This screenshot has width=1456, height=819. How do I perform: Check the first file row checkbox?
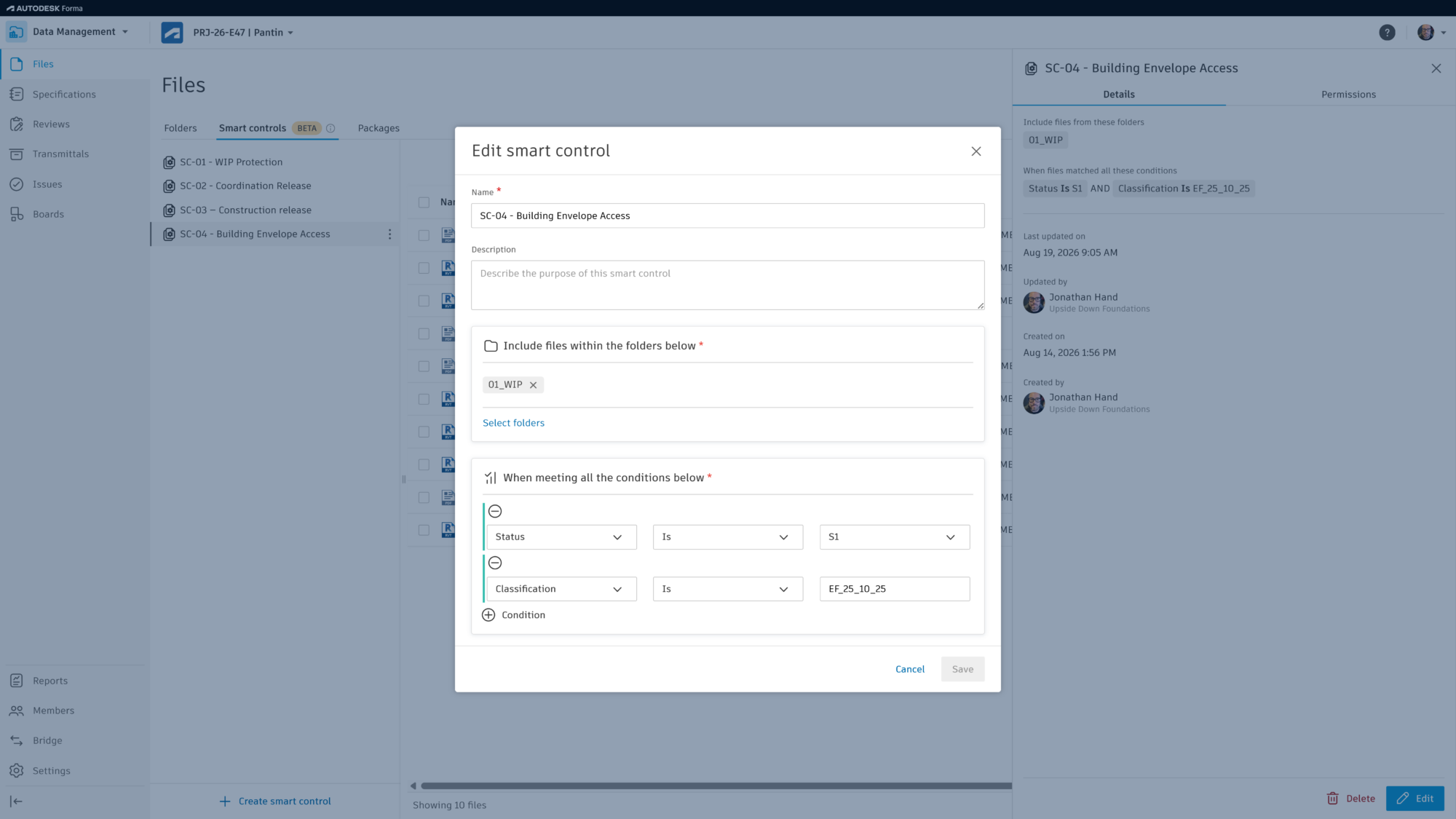[424, 235]
